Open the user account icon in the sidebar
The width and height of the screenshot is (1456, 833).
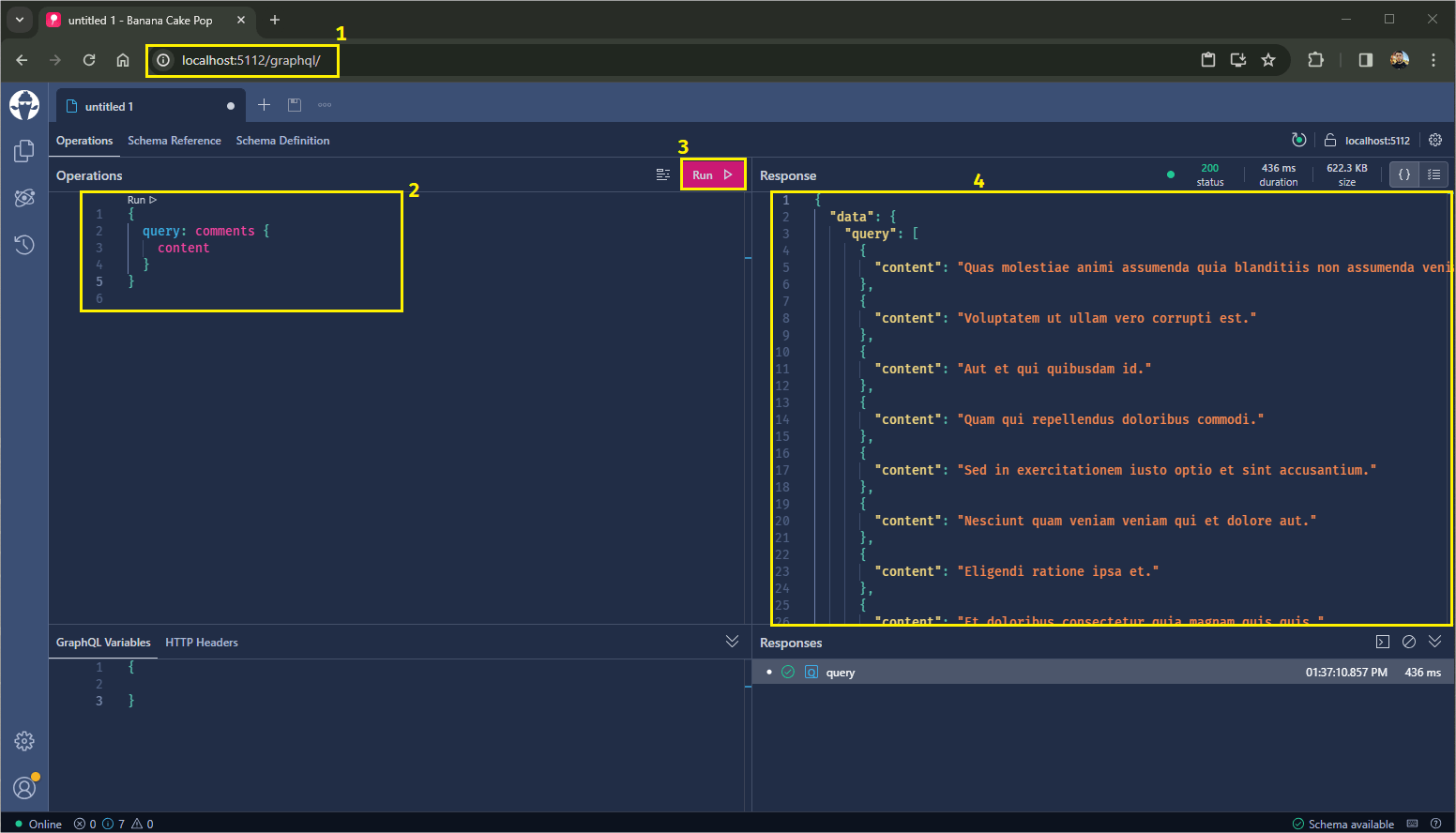(24, 787)
